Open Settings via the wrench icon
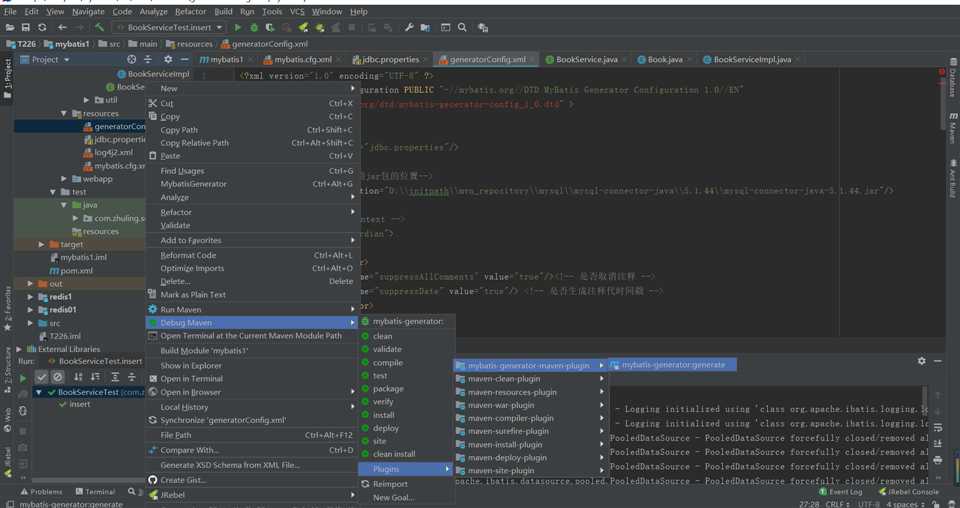The image size is (960, 508). (409, 28)
